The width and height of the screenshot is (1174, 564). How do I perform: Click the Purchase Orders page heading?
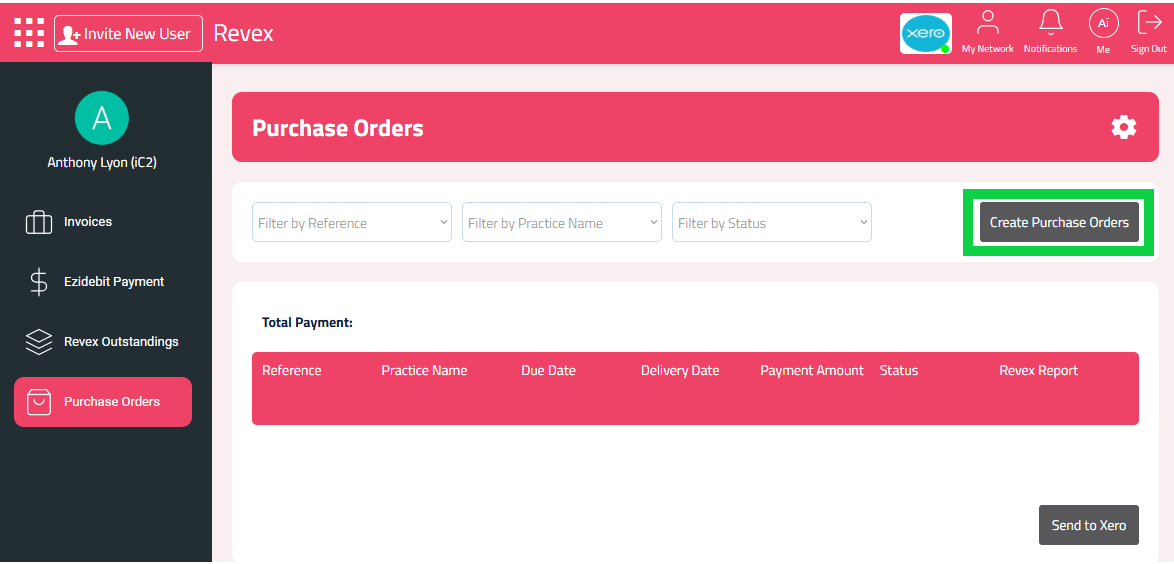338,128
